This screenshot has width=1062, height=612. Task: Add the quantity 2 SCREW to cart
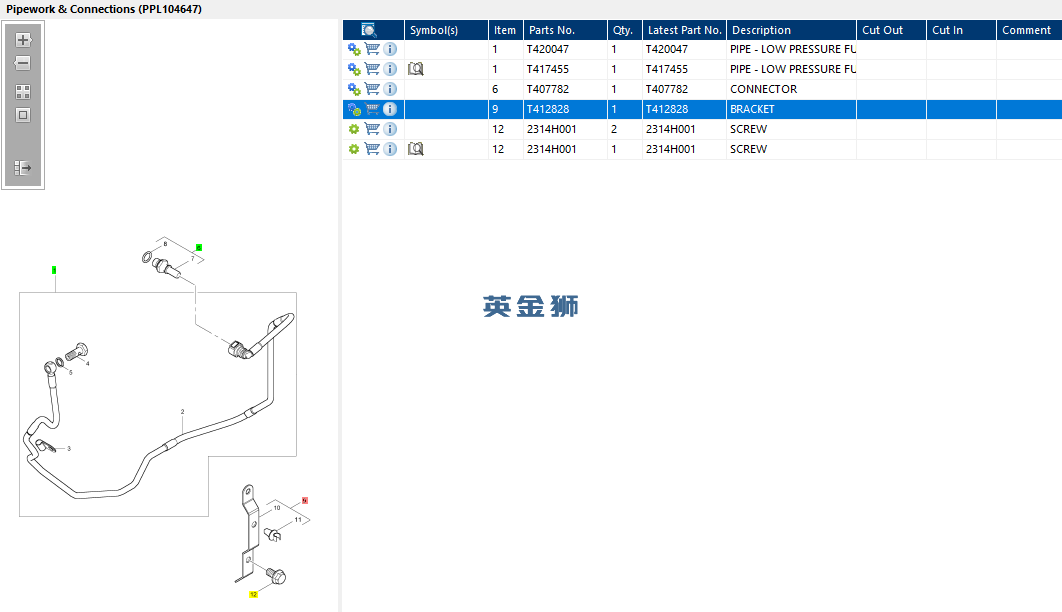372,129
